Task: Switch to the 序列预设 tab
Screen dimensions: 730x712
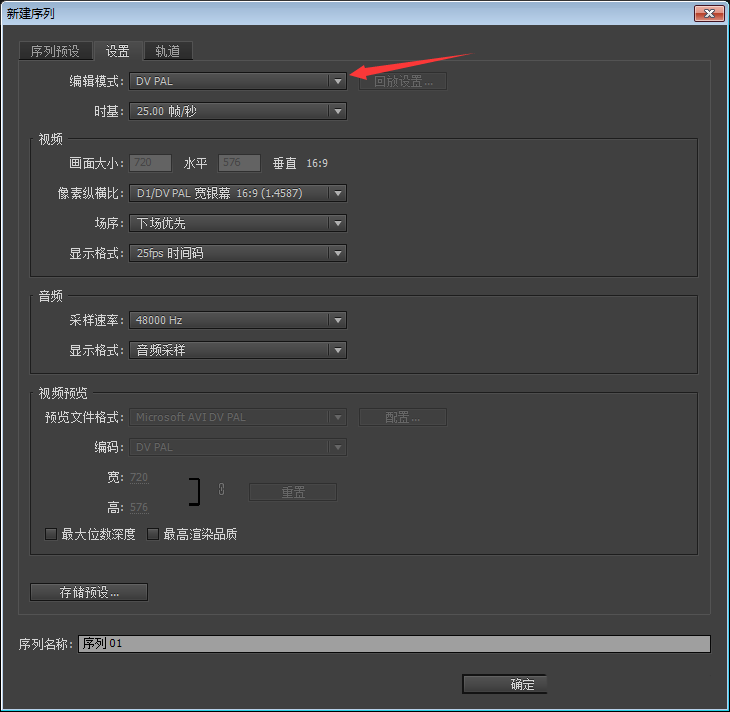Action: 55,51
